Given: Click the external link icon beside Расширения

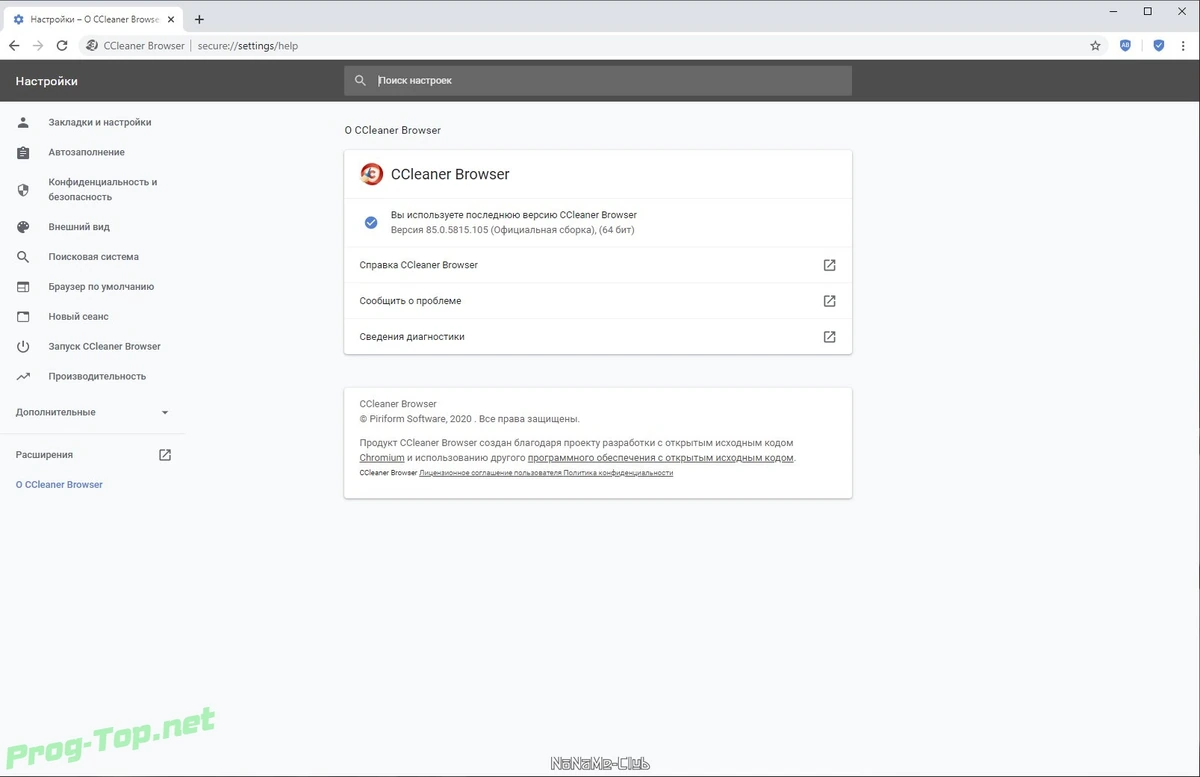Looking at the screenshot, I should coord(165,455).
